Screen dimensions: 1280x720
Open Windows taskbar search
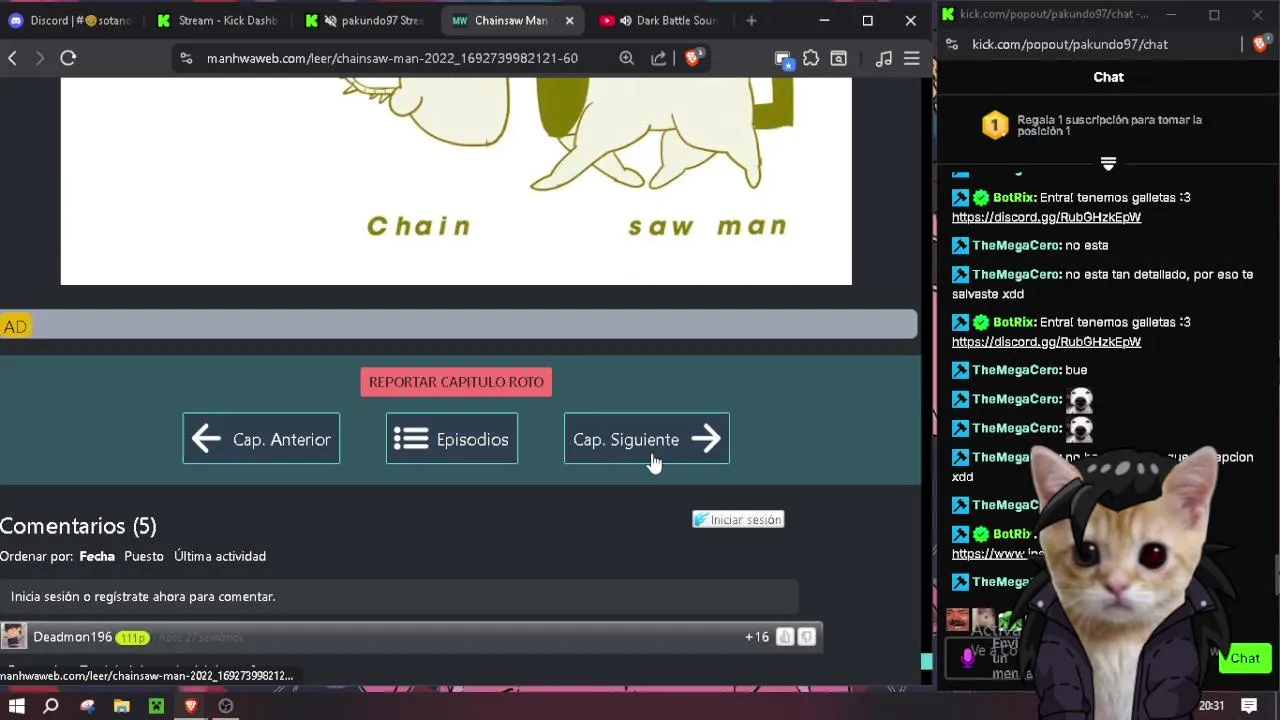pyautogui.click(x=51, y=706)
